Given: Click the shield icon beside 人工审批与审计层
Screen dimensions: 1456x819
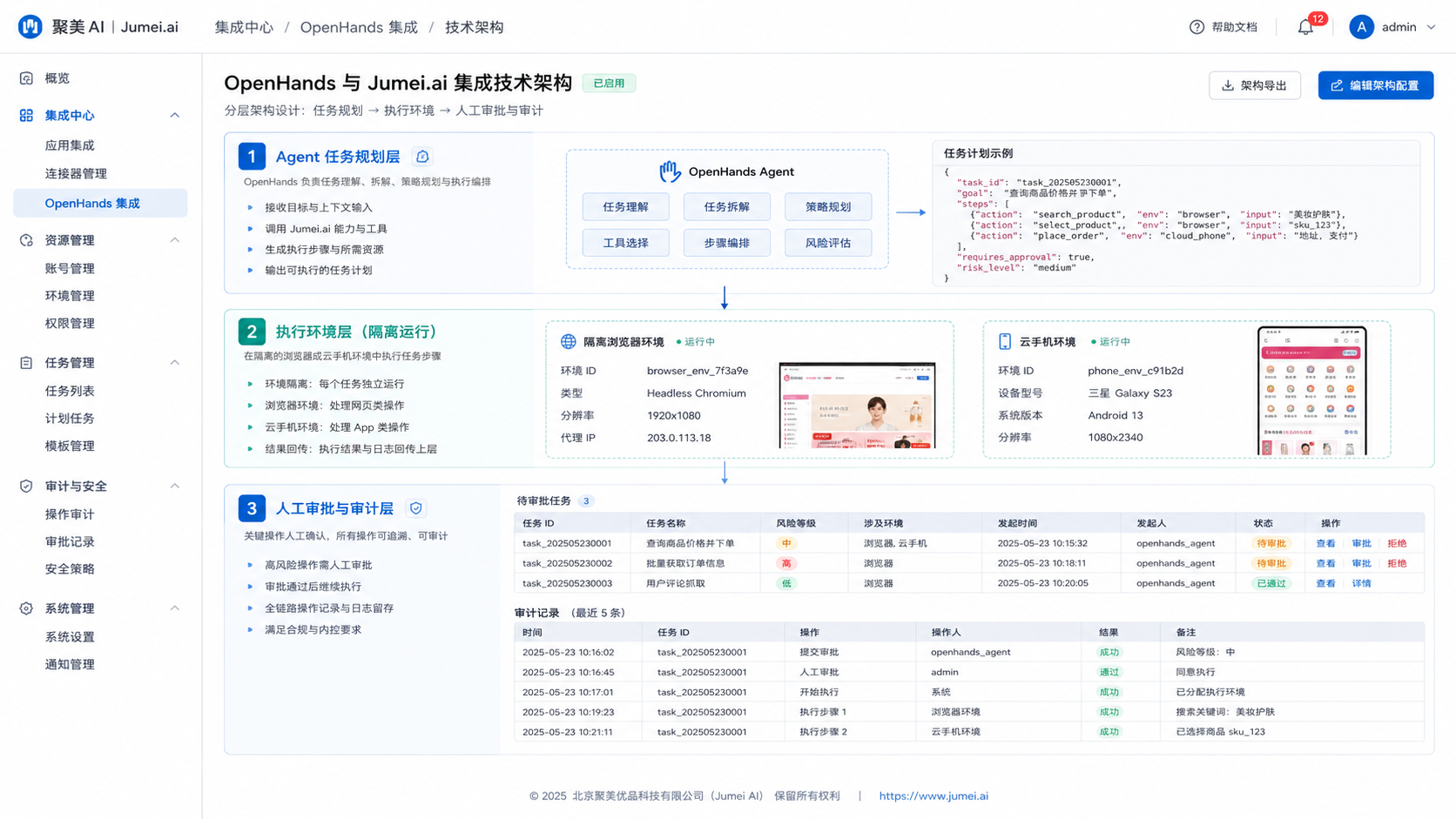Looking at the screenshot, I should tap(416, 508).
